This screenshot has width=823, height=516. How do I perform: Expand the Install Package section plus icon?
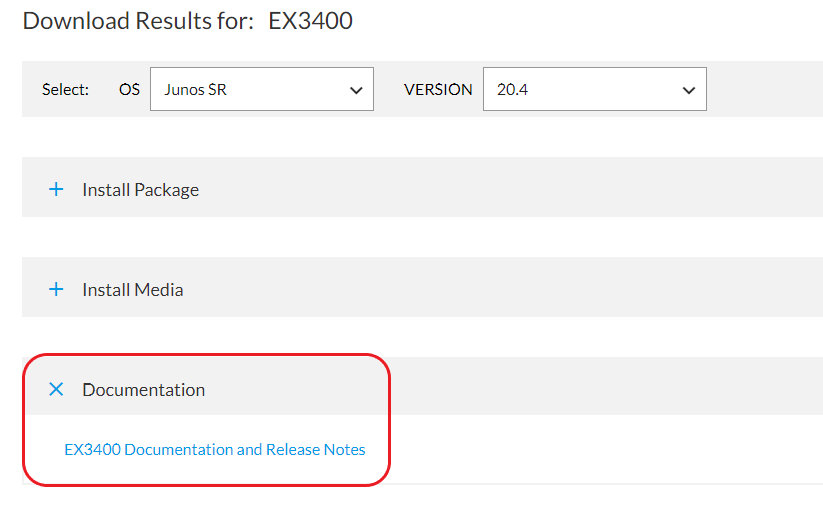(x=56, y=189)
